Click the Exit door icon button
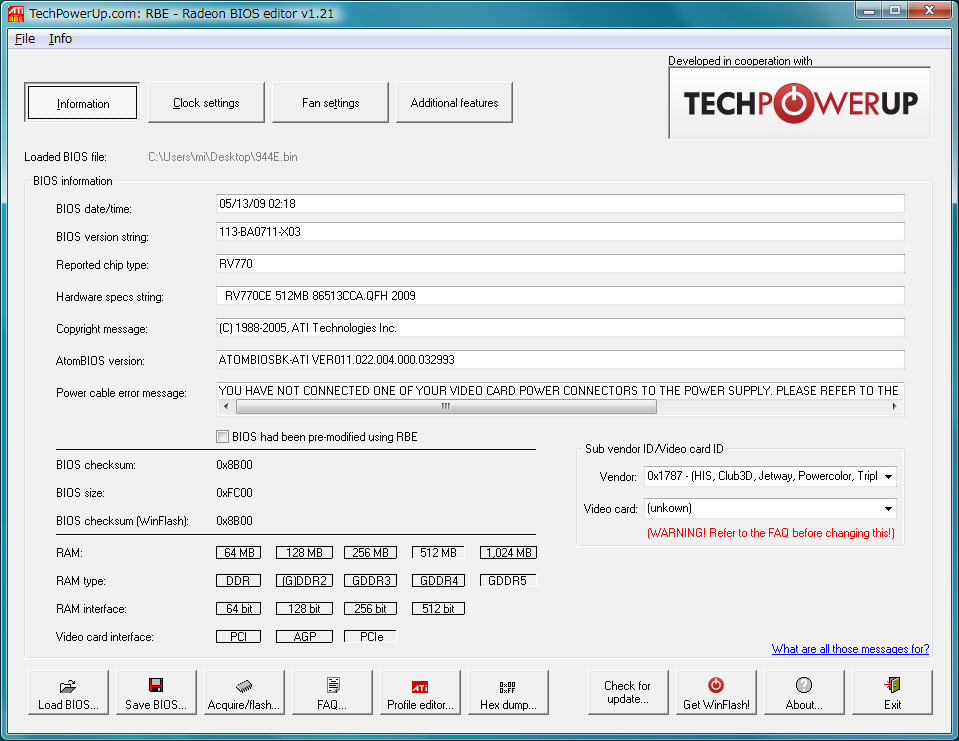959x741 pixels. pyautogui.click(x=892, y=692)
